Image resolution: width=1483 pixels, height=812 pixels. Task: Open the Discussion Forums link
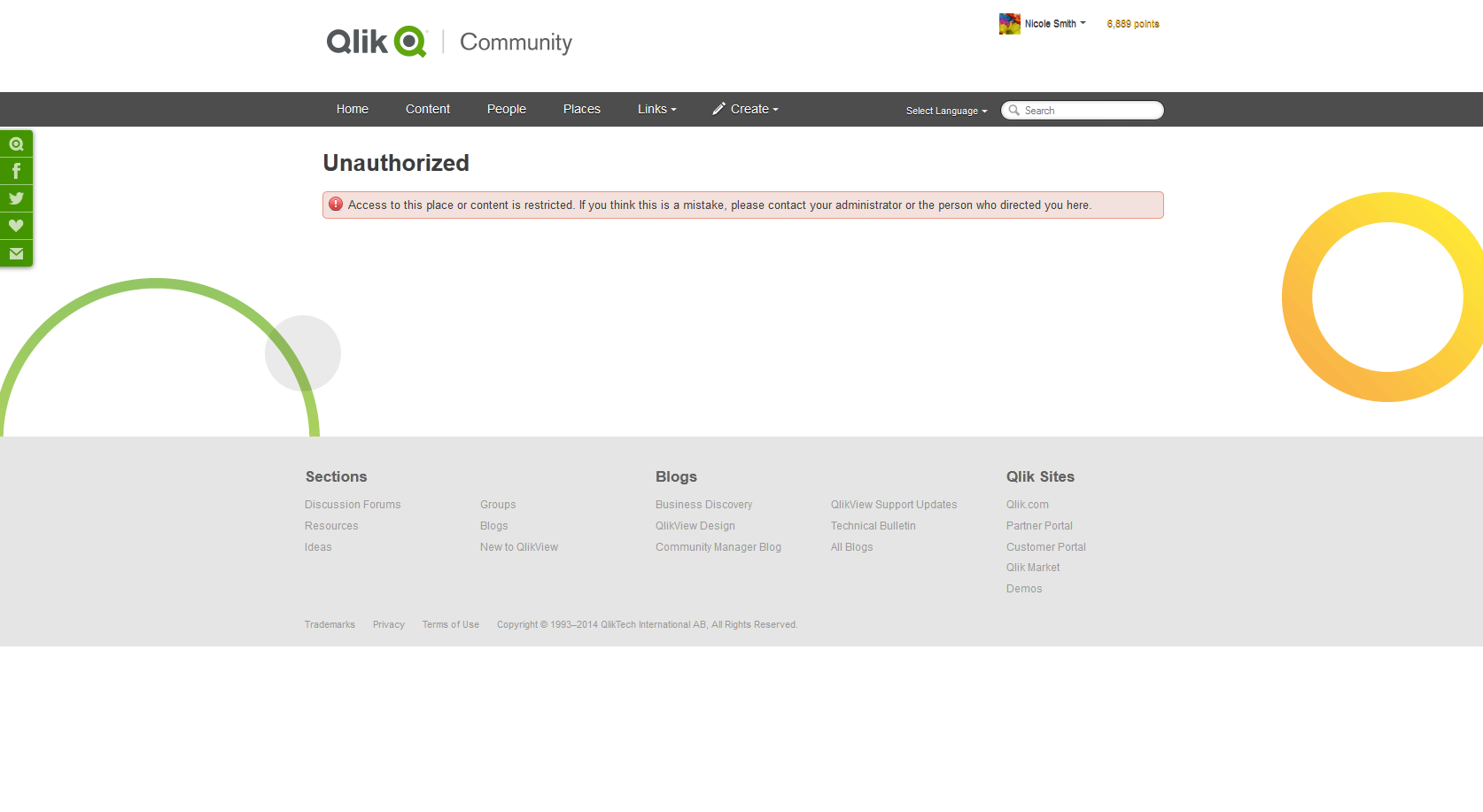point(353,505)
